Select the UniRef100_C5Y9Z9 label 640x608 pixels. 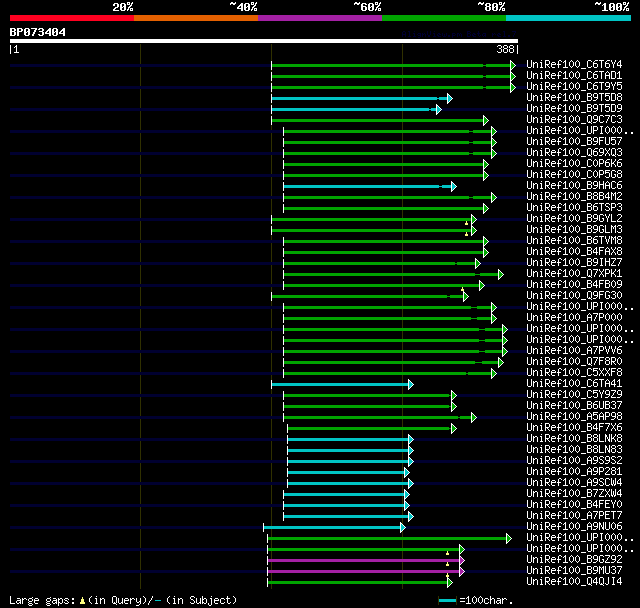pos(574,395)
